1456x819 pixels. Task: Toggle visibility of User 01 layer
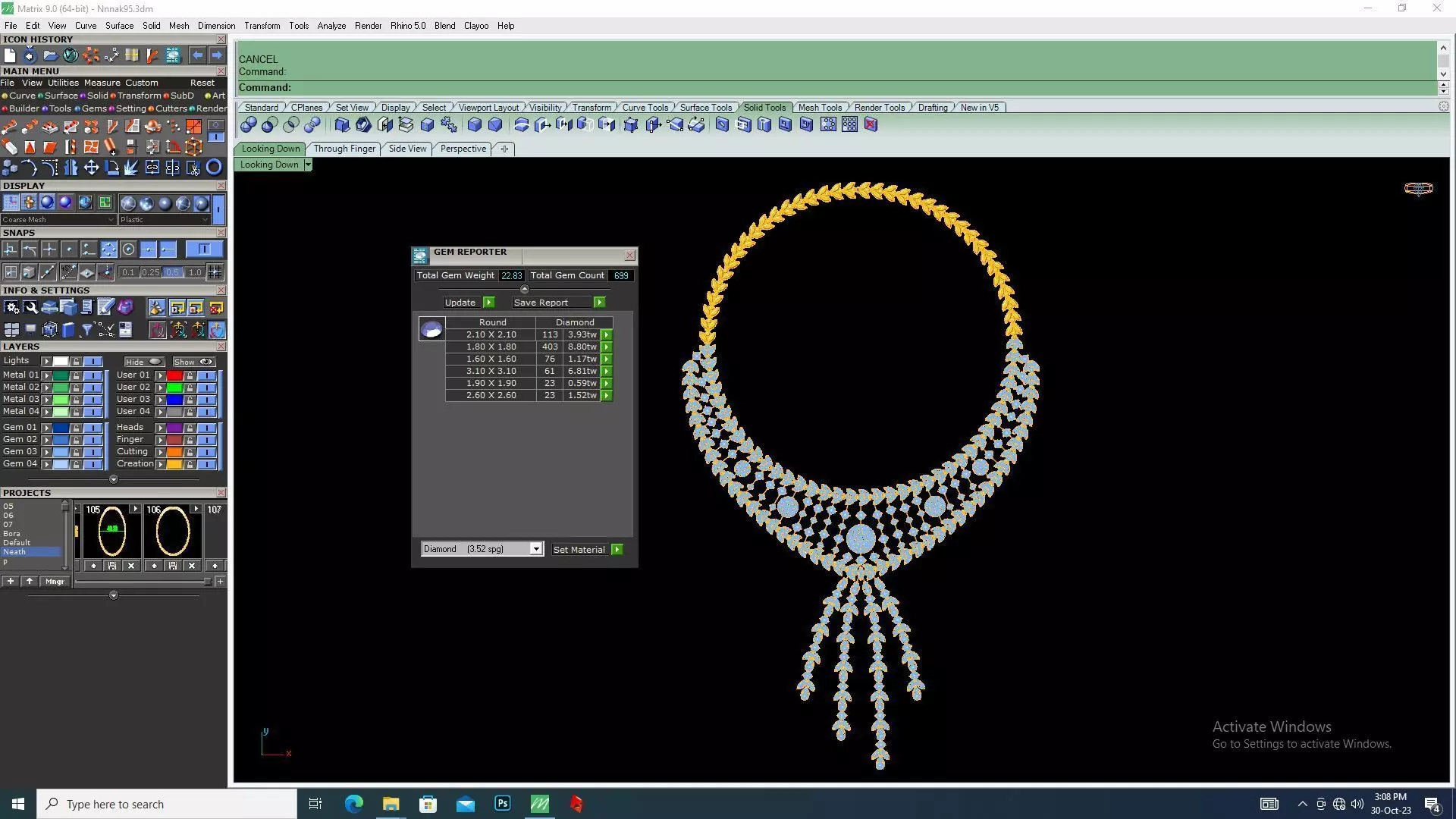pyautogui.click(x=207, y=375)
